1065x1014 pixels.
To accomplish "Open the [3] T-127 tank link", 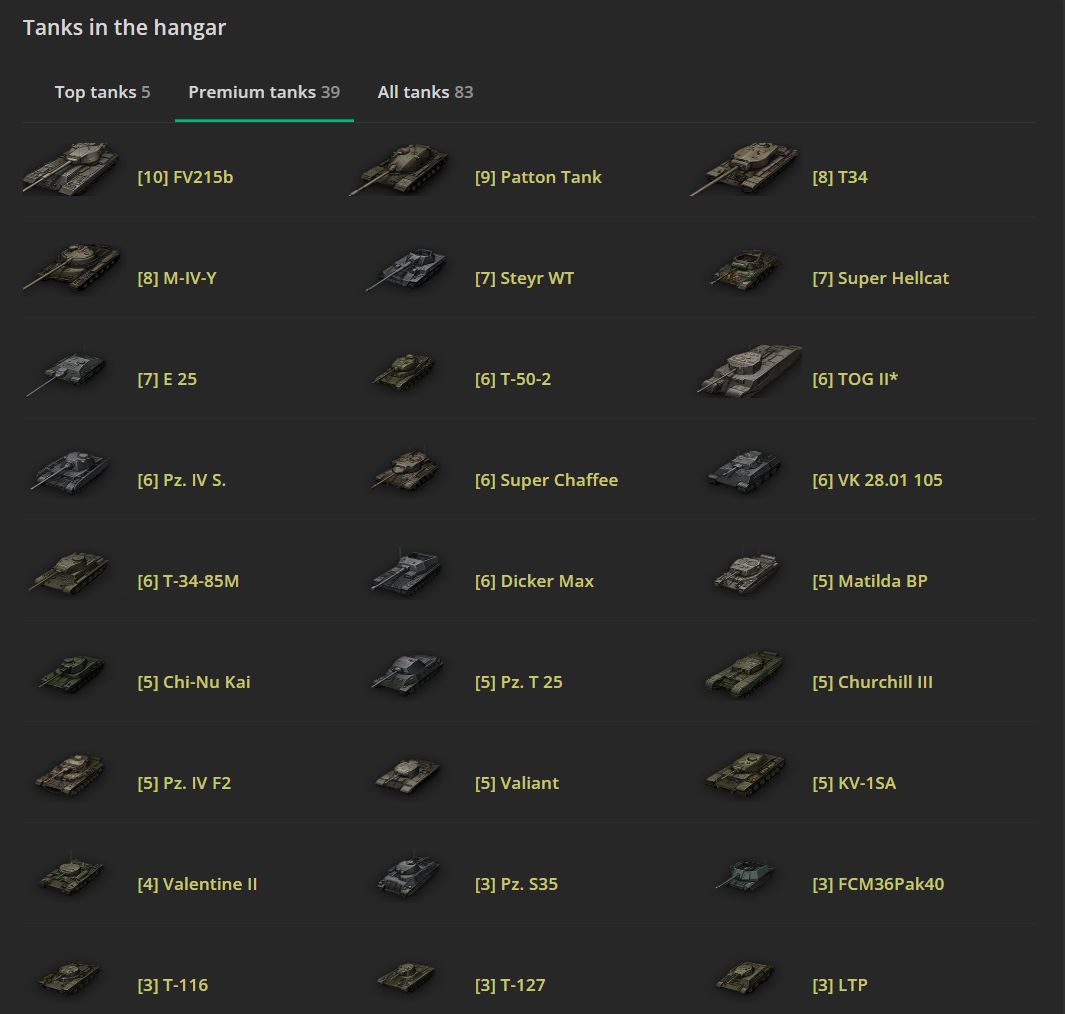I will [510, 985].
